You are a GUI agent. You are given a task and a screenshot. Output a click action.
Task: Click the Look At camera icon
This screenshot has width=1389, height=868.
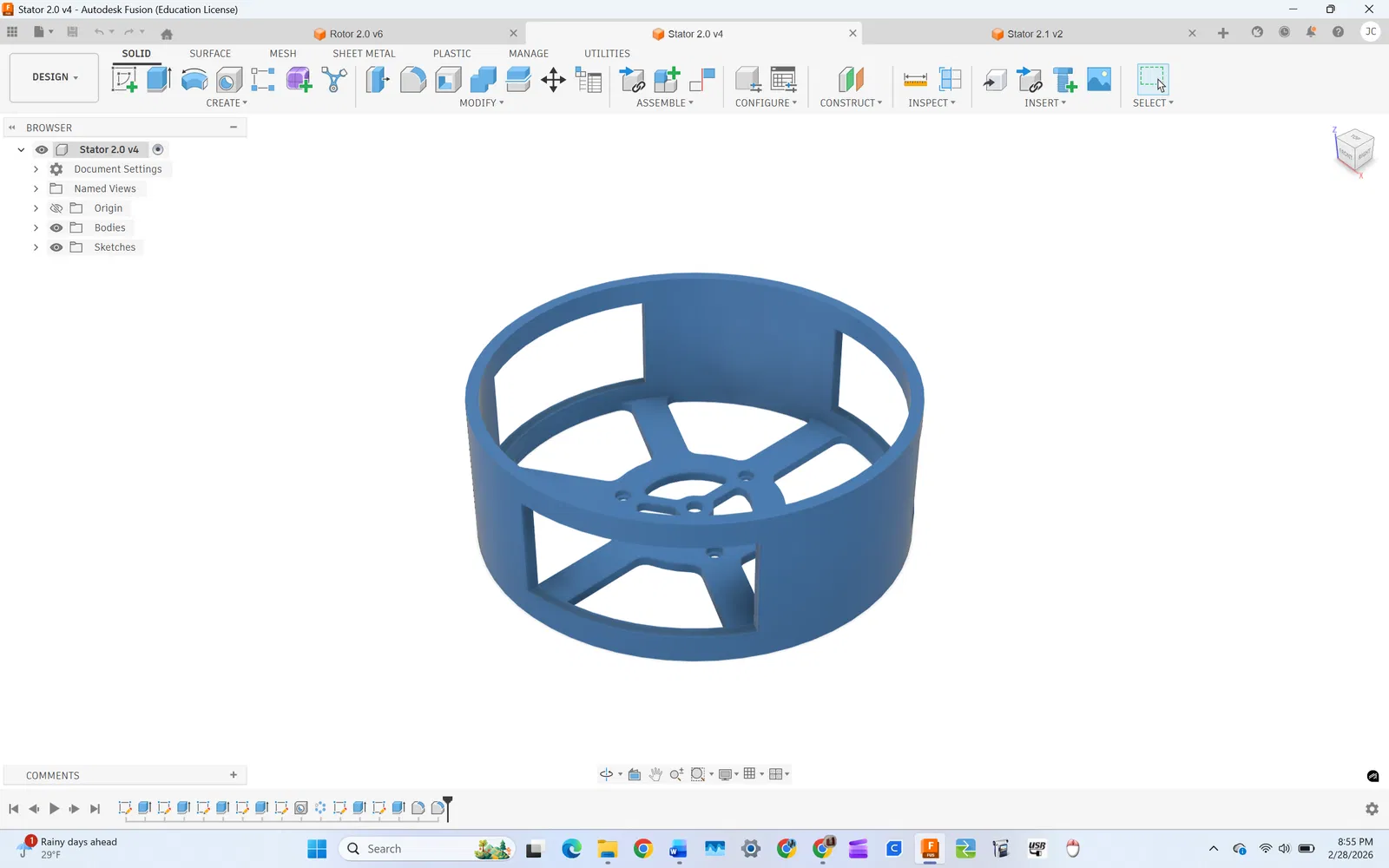click(x=635, y=774)
